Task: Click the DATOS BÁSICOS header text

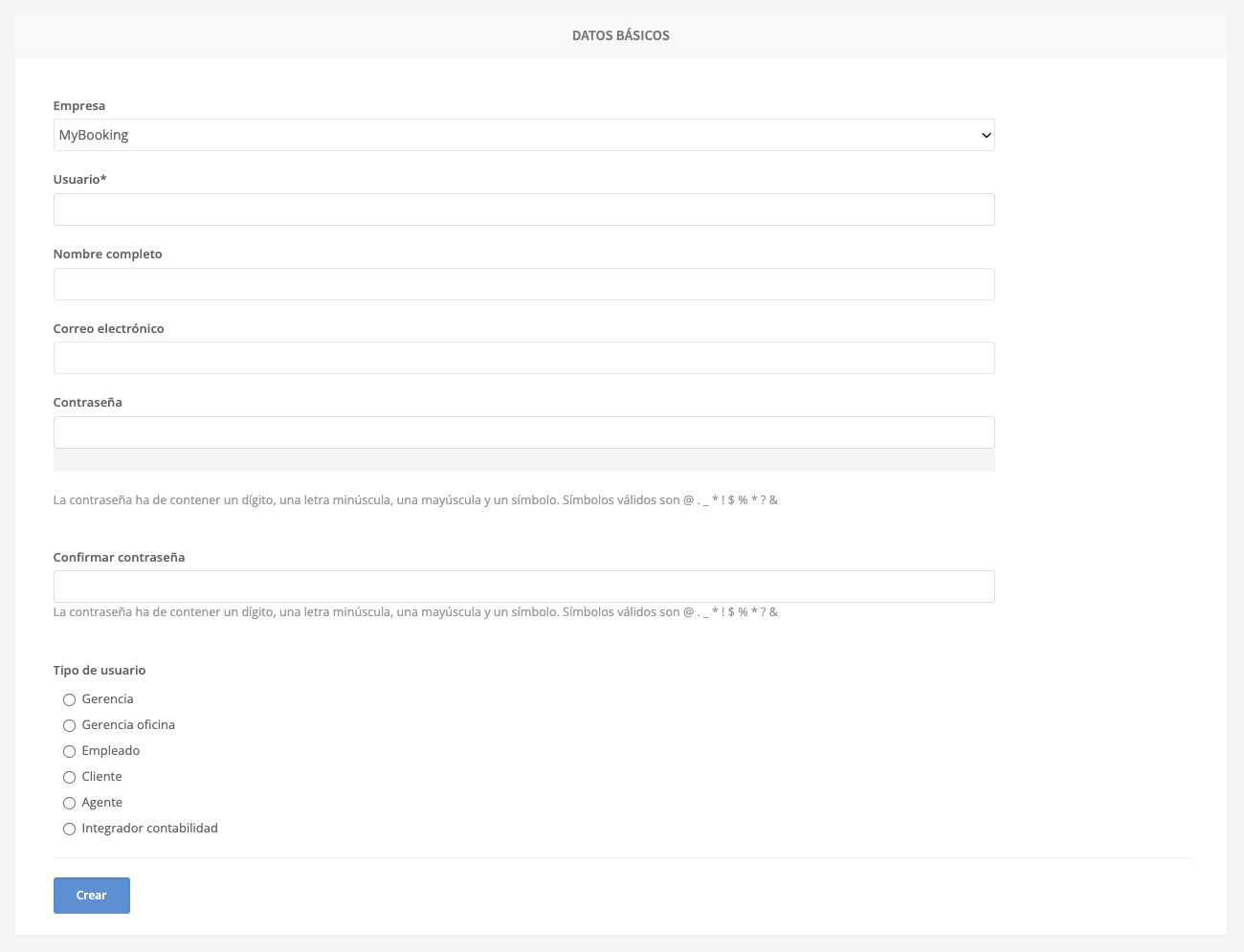Action: (x=621, y=35)
